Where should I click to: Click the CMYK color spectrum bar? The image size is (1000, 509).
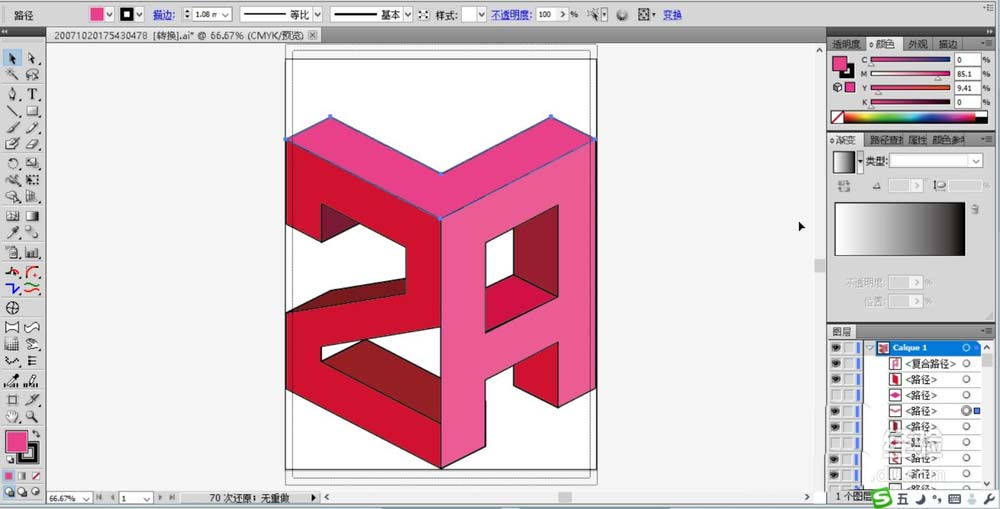coord(910,117)
